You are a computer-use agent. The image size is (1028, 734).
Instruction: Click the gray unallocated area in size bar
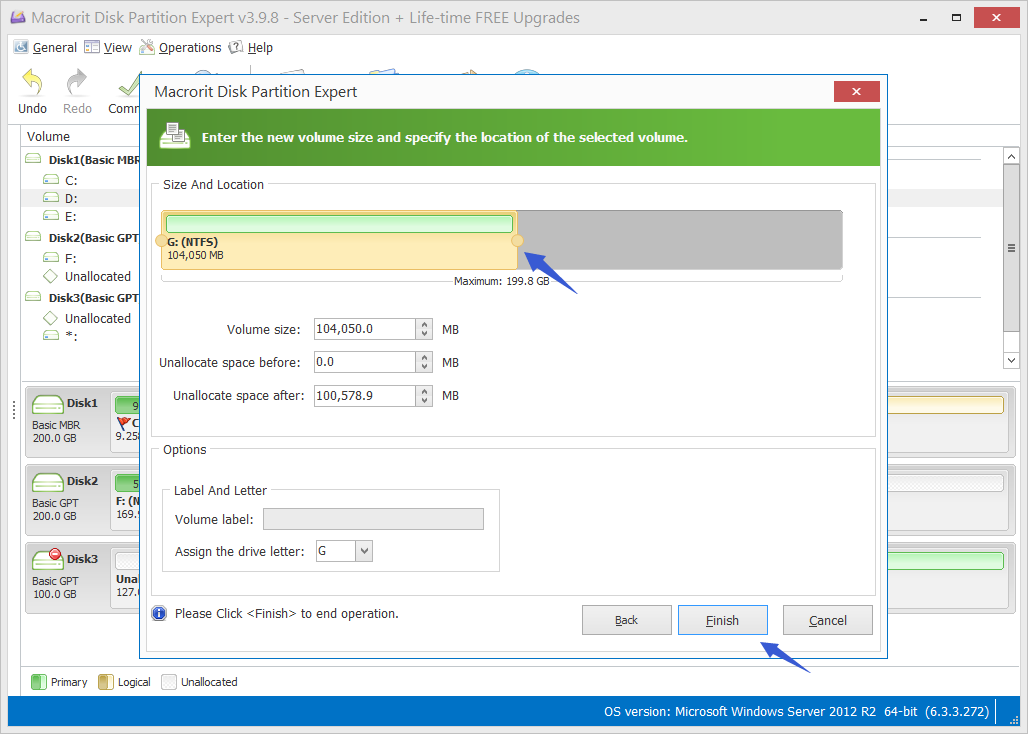680,240
